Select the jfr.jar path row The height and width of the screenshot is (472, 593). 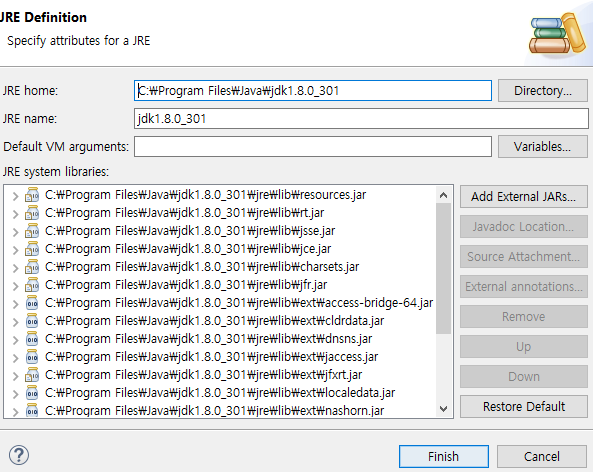coord(186,285)
